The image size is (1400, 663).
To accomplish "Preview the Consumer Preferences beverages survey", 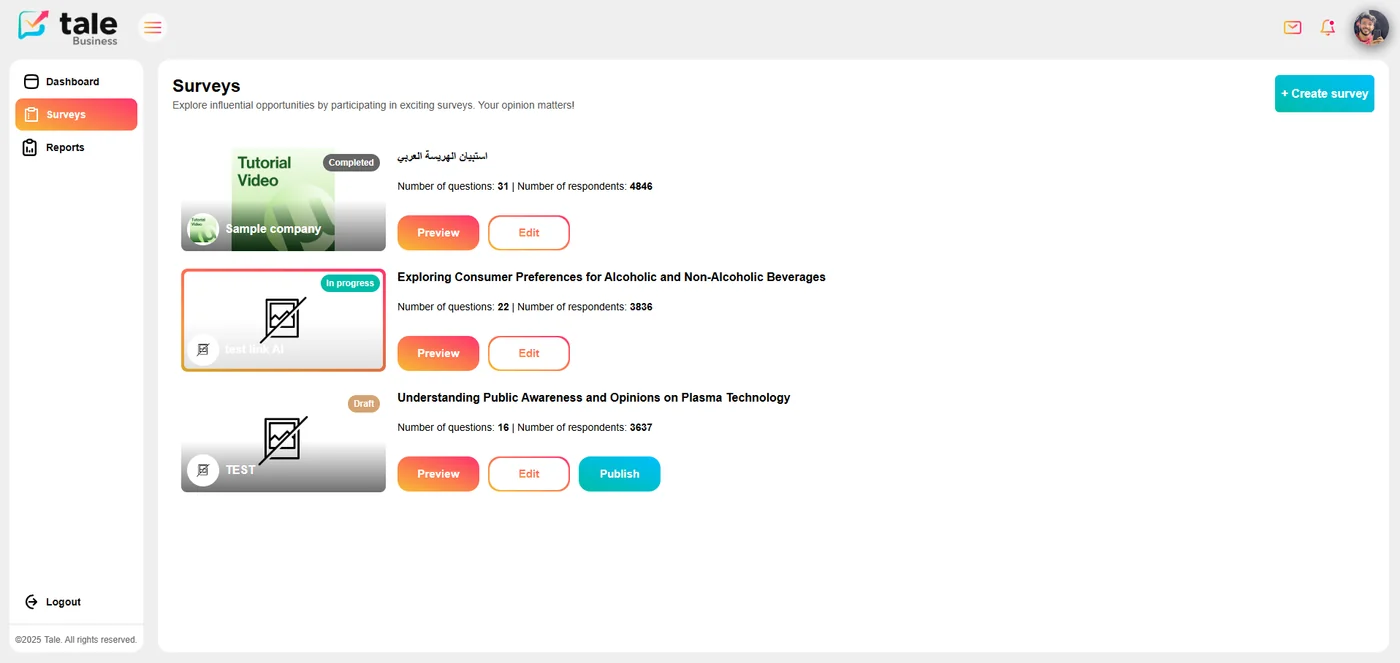I will point(438,353).
